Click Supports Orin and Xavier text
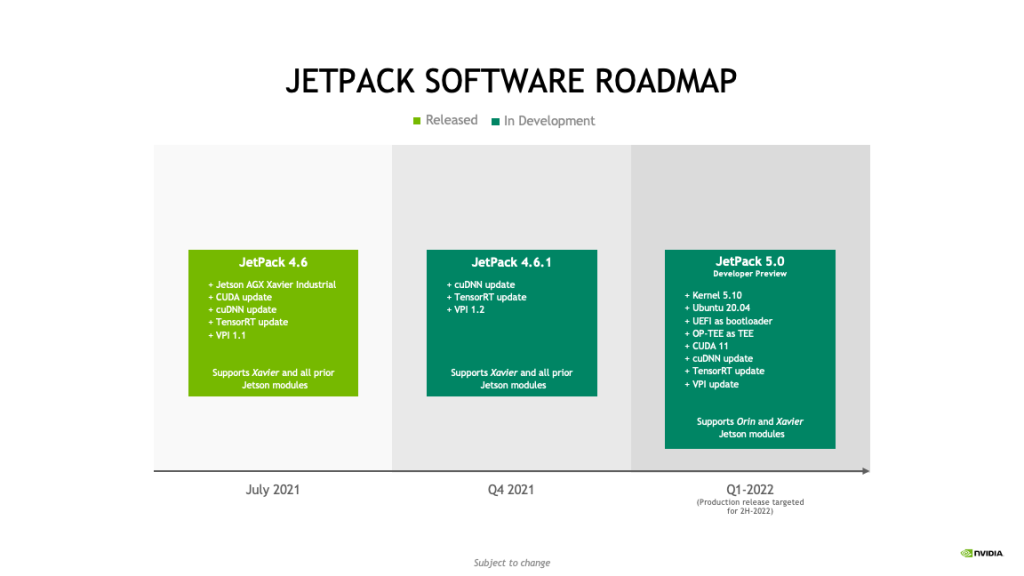Screen dimensions: 1024x576 click(750, 428)
